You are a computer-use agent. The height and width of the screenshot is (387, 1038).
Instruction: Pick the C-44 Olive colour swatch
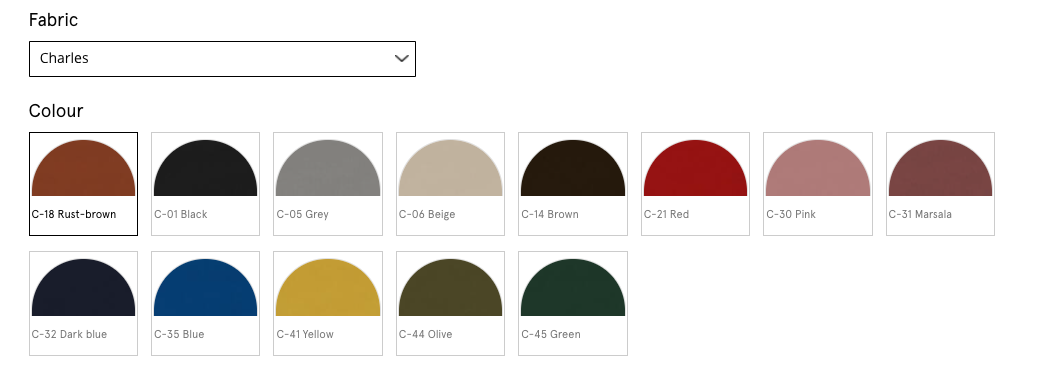tap(450, 304)
